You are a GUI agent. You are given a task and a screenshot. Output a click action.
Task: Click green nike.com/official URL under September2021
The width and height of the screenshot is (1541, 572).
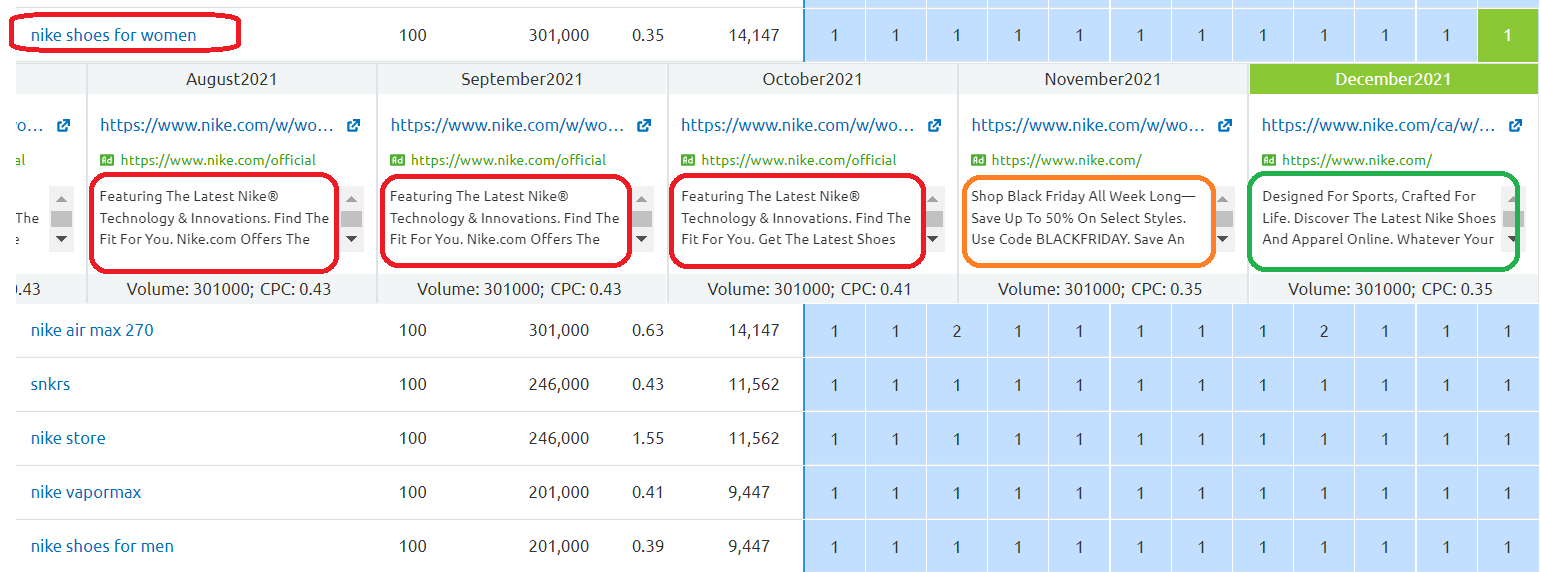[x=509, y=160]
